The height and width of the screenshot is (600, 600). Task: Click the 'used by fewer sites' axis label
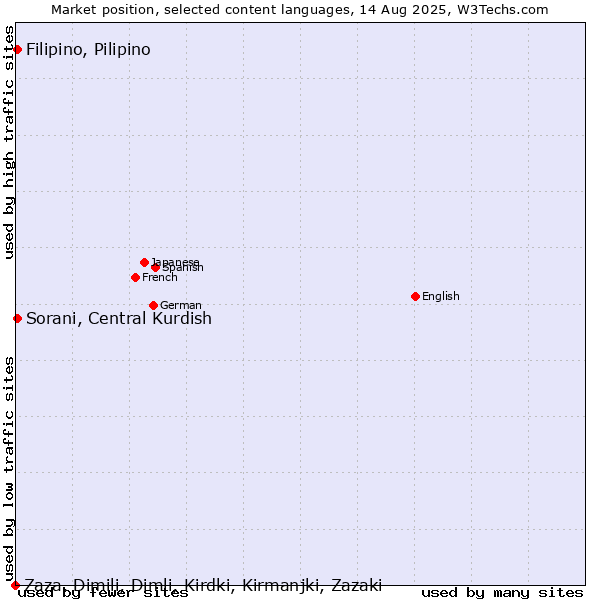click(x=103, y=593)
